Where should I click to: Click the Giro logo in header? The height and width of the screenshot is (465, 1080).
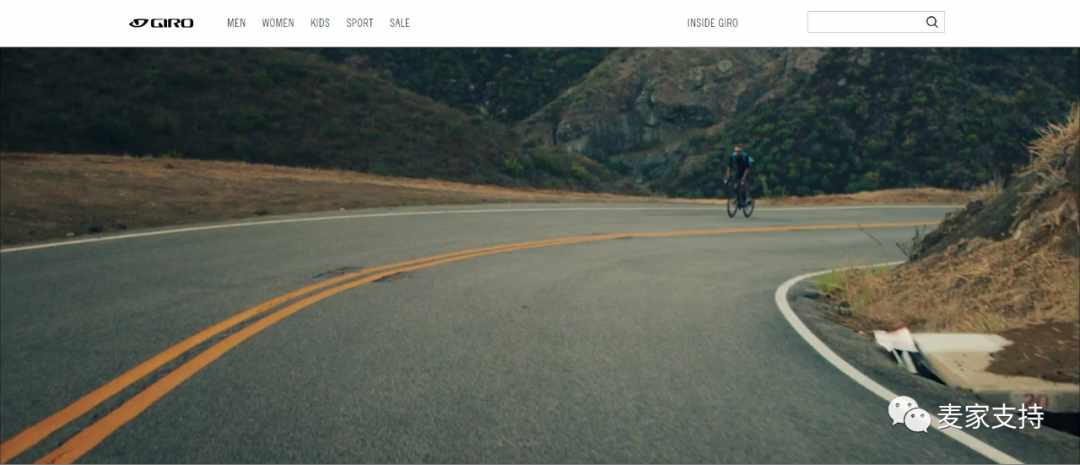[161, 23]
